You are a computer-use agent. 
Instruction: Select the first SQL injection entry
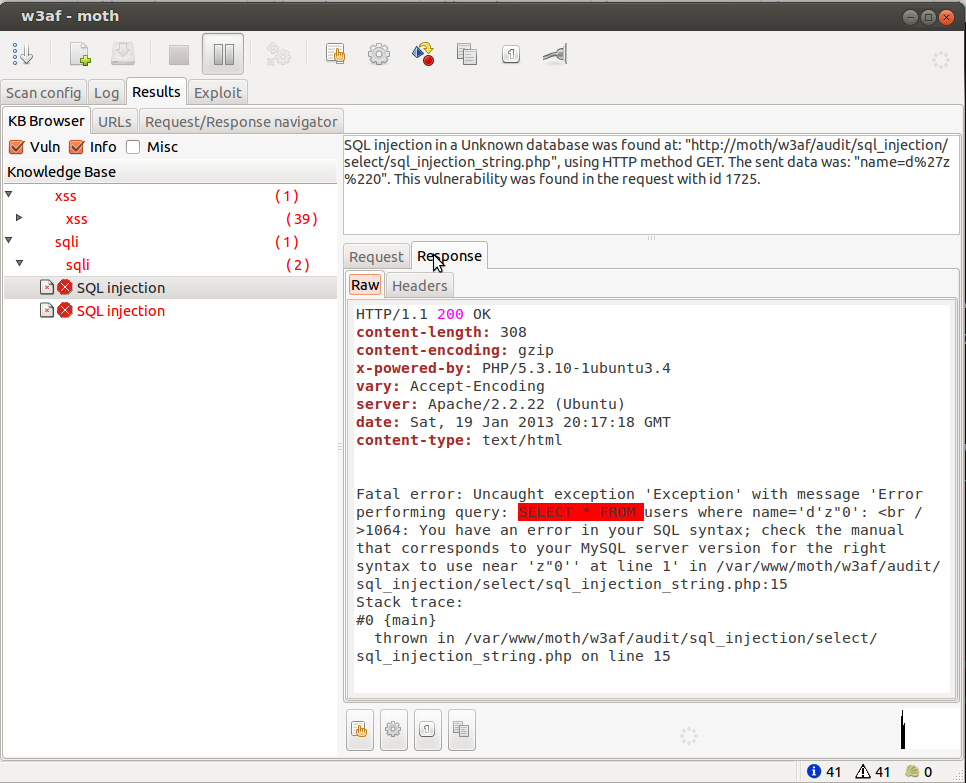171,288
